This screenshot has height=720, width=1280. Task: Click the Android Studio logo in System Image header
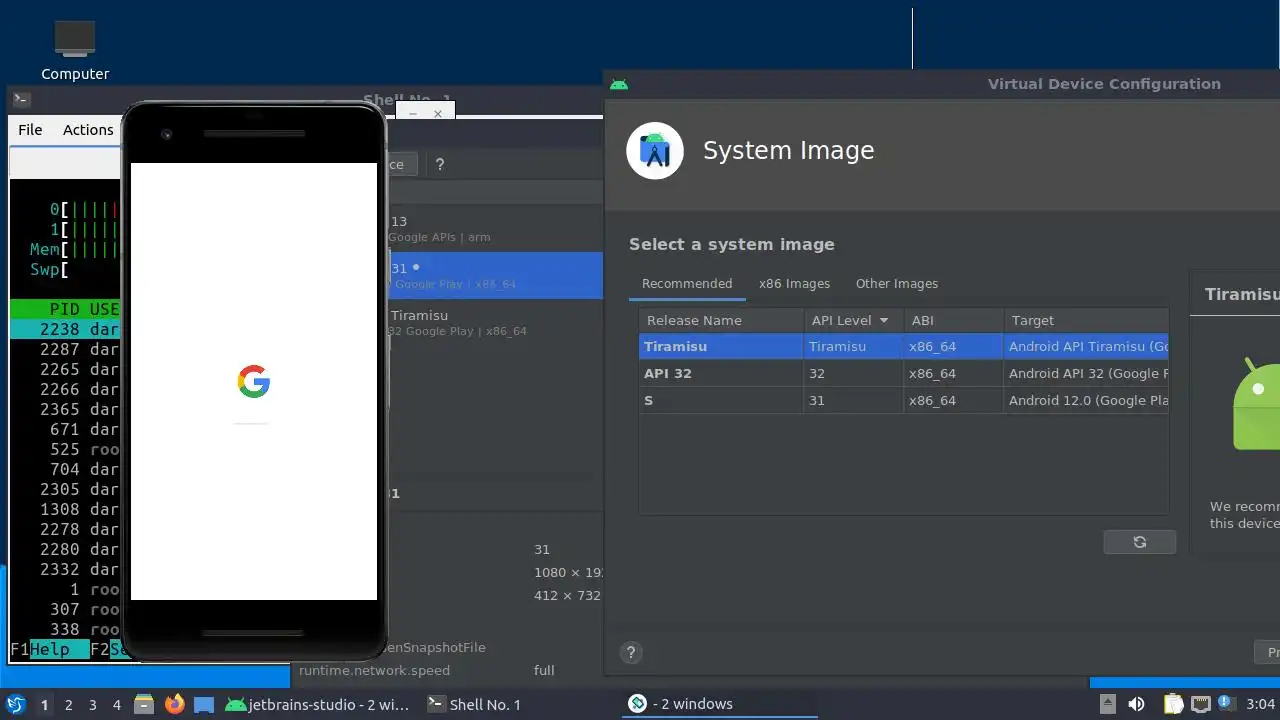(x=655, y=151)
